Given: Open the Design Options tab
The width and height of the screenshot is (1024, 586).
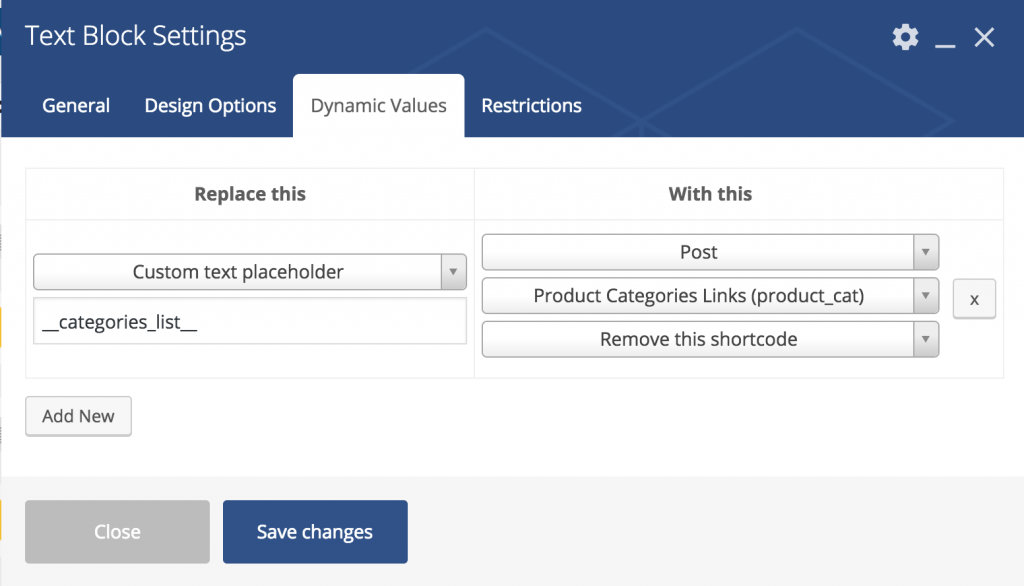Looking at the screenshot, I should (210, 105).
